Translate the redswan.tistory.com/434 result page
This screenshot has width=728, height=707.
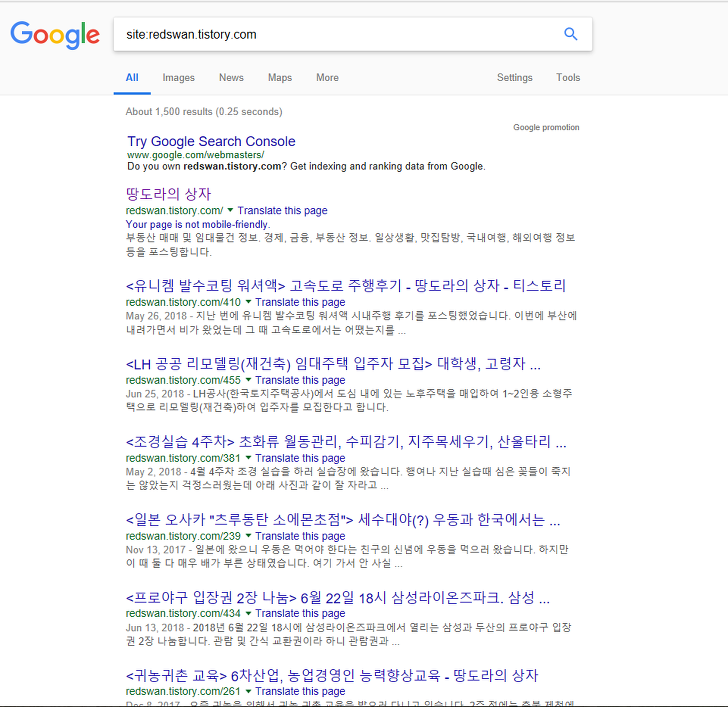300,613
